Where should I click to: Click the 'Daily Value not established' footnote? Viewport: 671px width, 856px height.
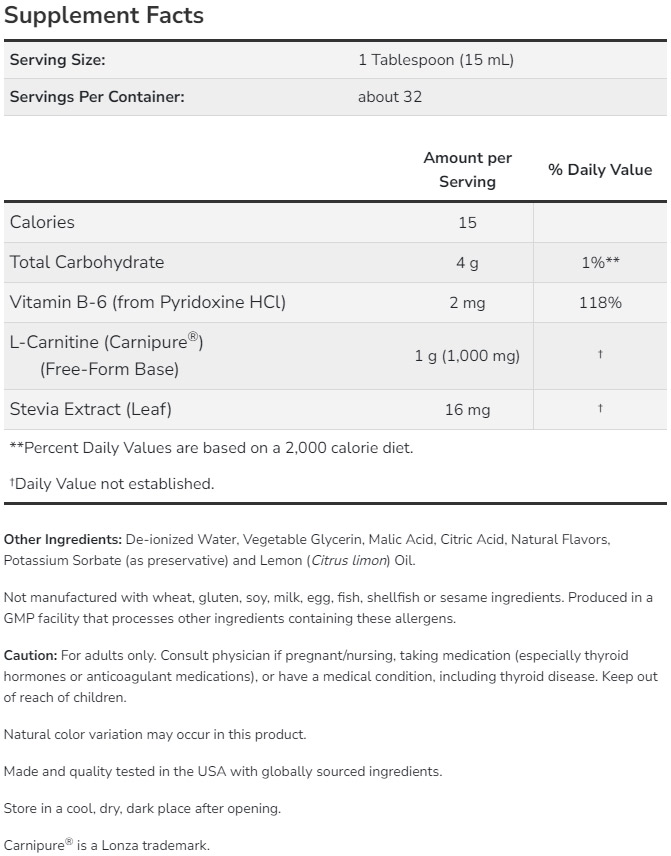pos(112,484)
